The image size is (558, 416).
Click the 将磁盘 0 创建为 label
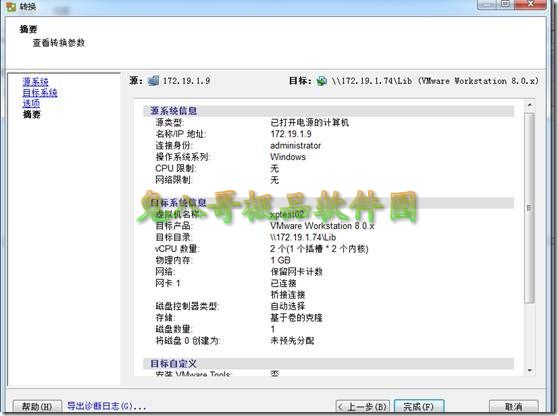coord(188,341)
